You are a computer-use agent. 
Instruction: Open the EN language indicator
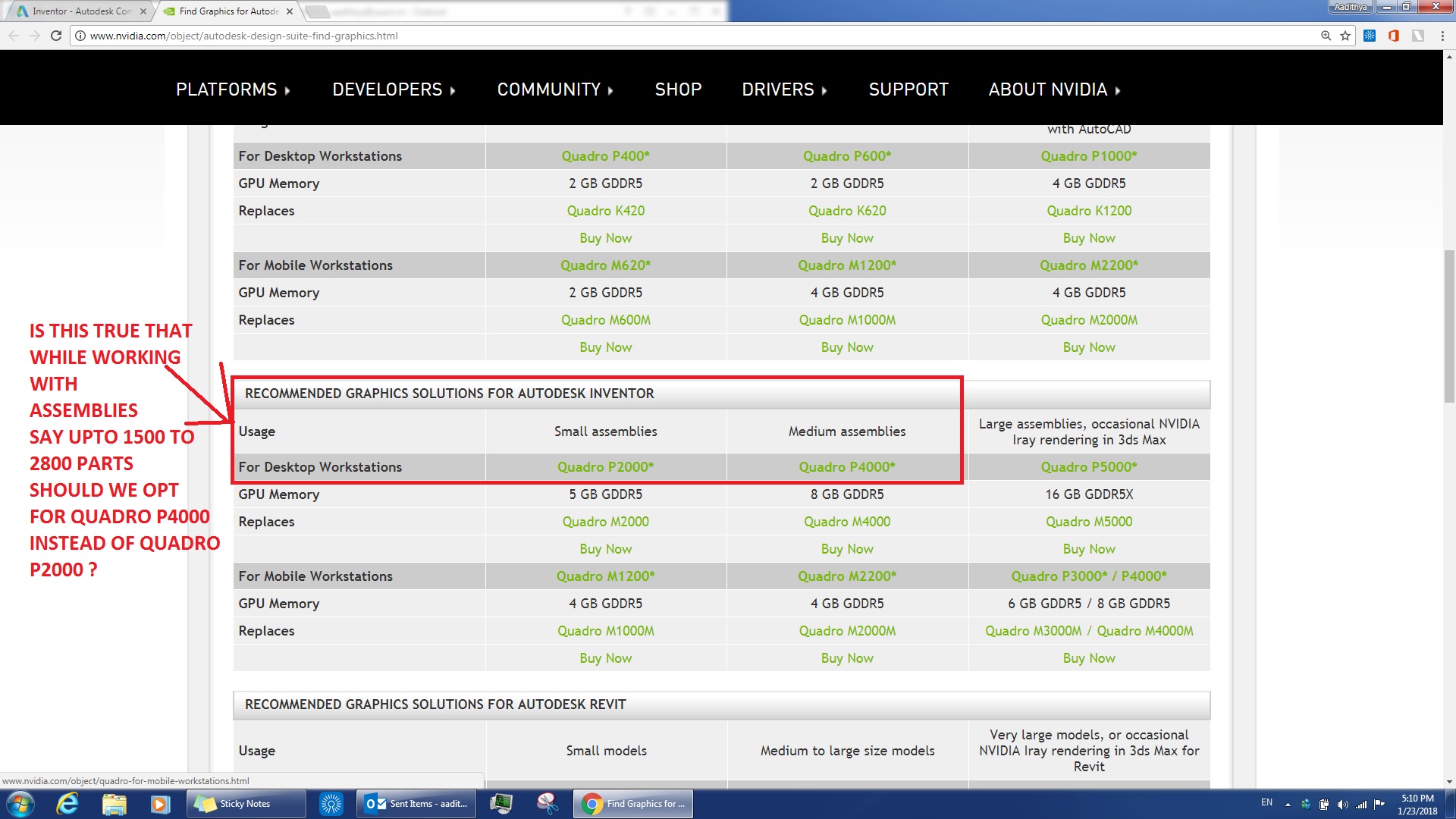[x=1266, y=802]
